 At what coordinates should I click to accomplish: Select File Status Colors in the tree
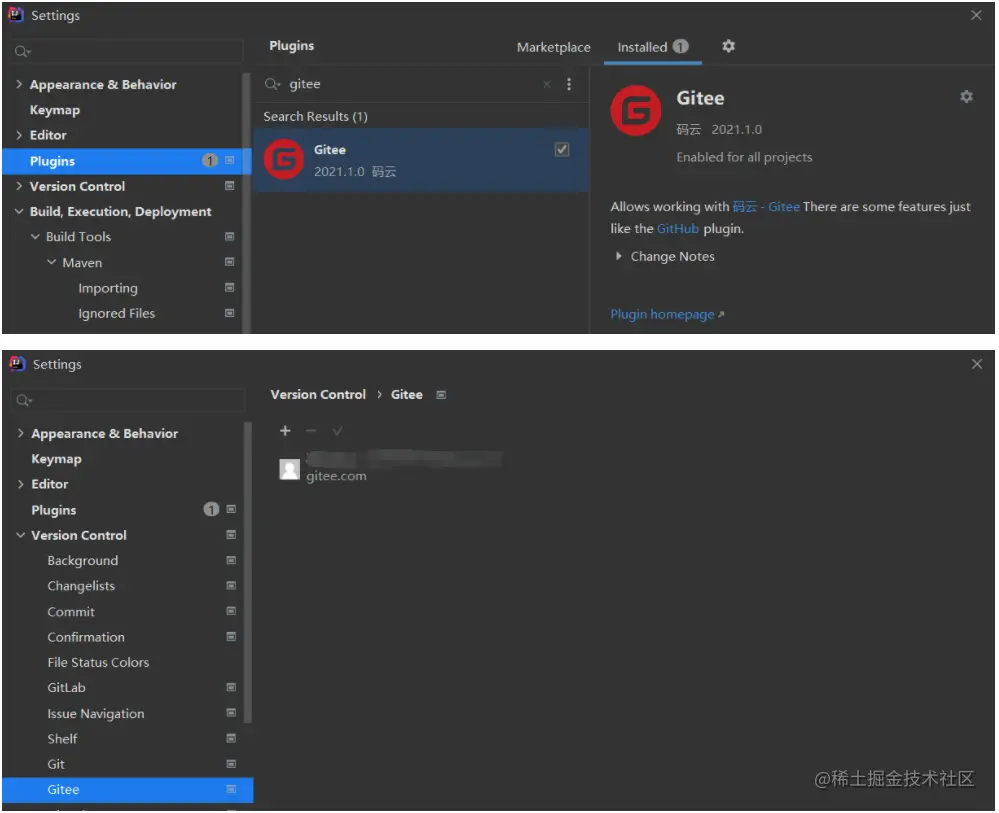click(98, 662)
